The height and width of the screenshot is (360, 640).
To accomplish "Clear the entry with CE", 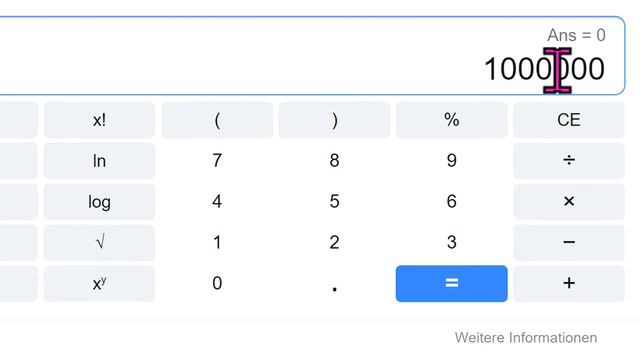I will (569, 120).
